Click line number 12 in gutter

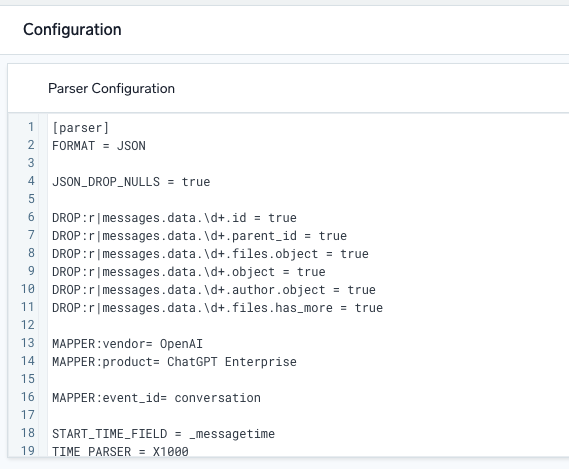coord(28,325)
